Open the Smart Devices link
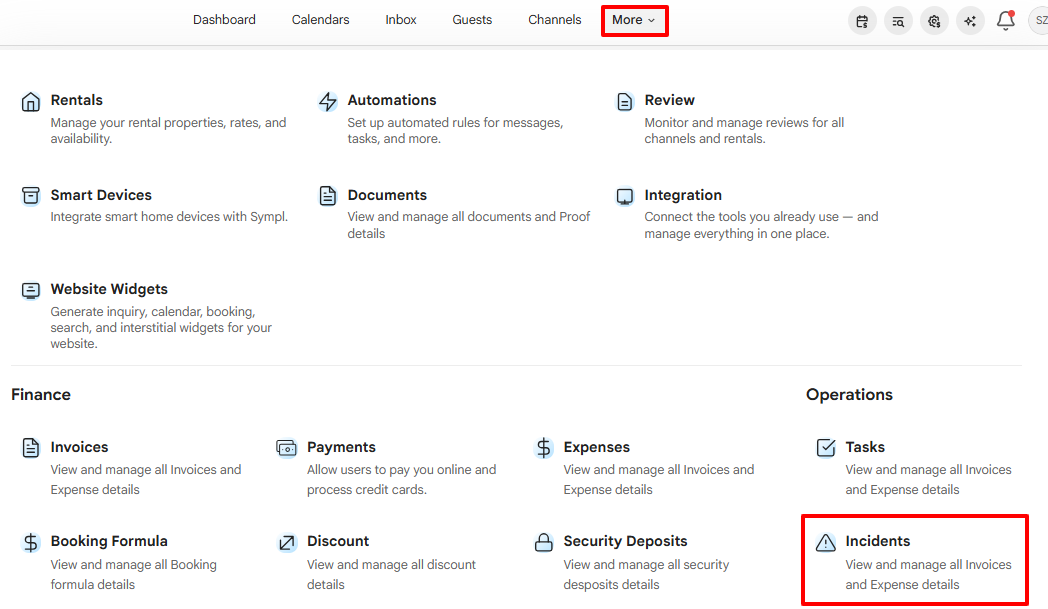The height and width of the screenshot is (609, 1048). pos(101,195)
